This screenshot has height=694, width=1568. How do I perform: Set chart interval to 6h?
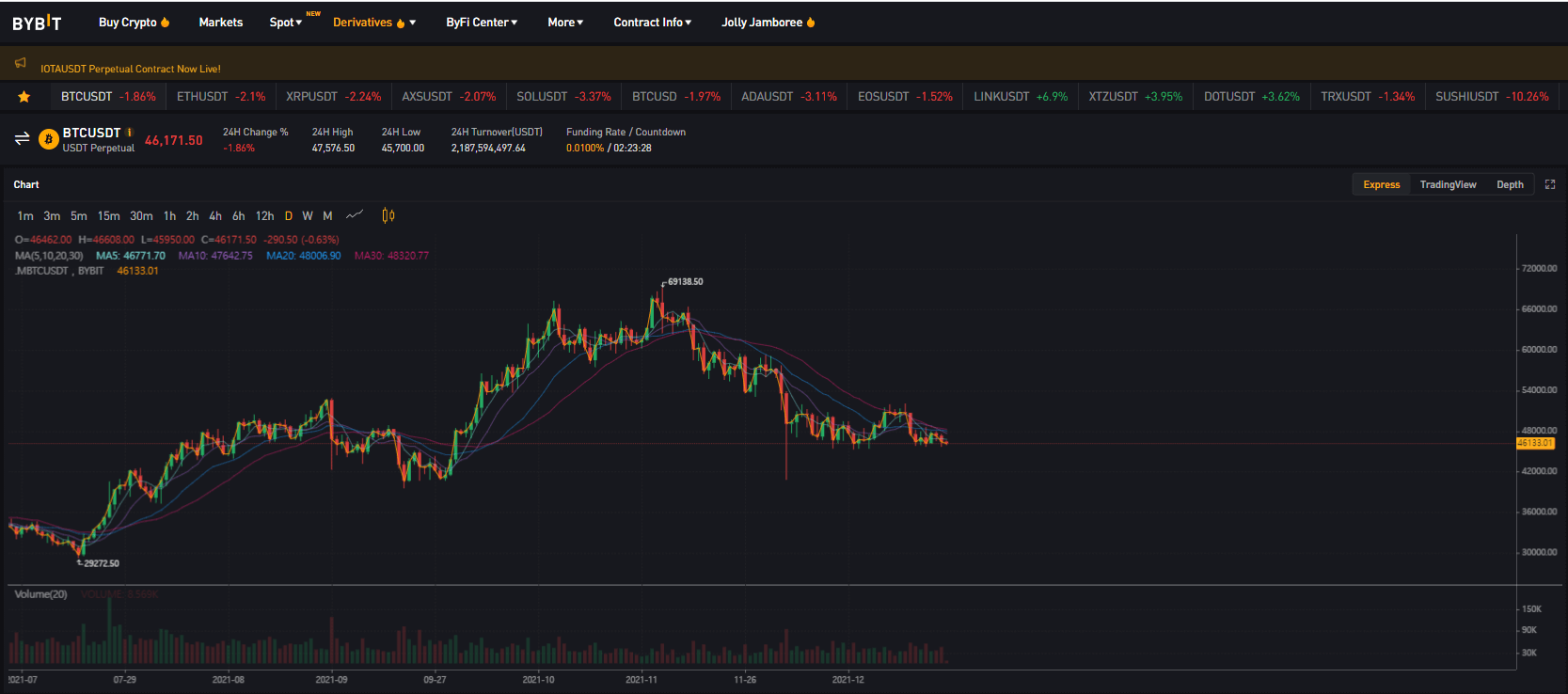tap(239, 216)
